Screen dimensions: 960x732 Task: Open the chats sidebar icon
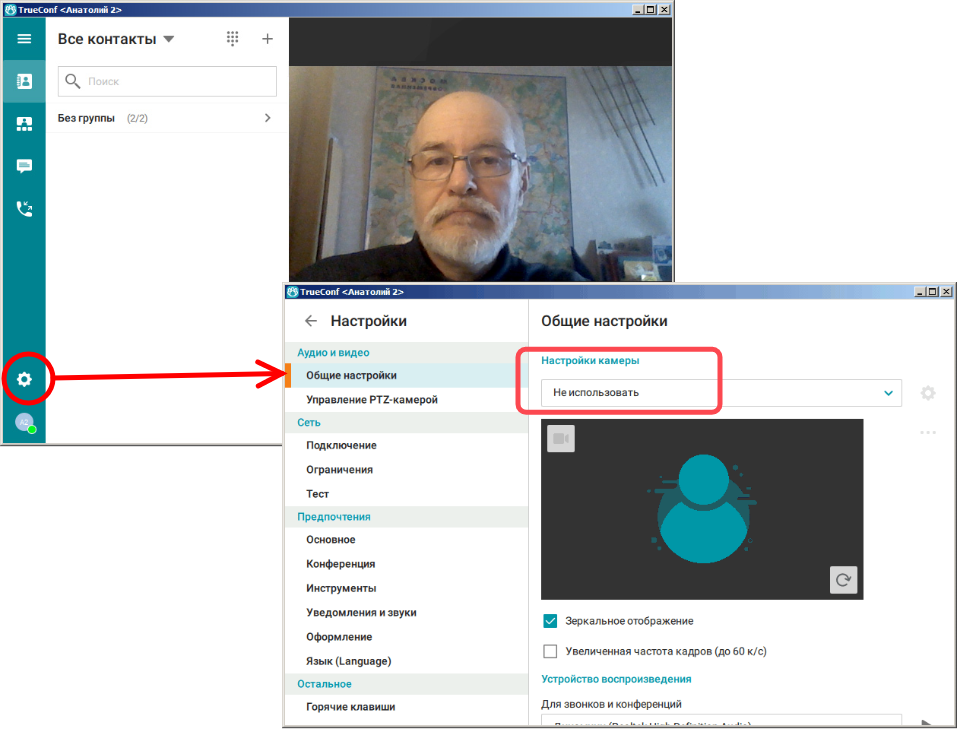point(24,167)
